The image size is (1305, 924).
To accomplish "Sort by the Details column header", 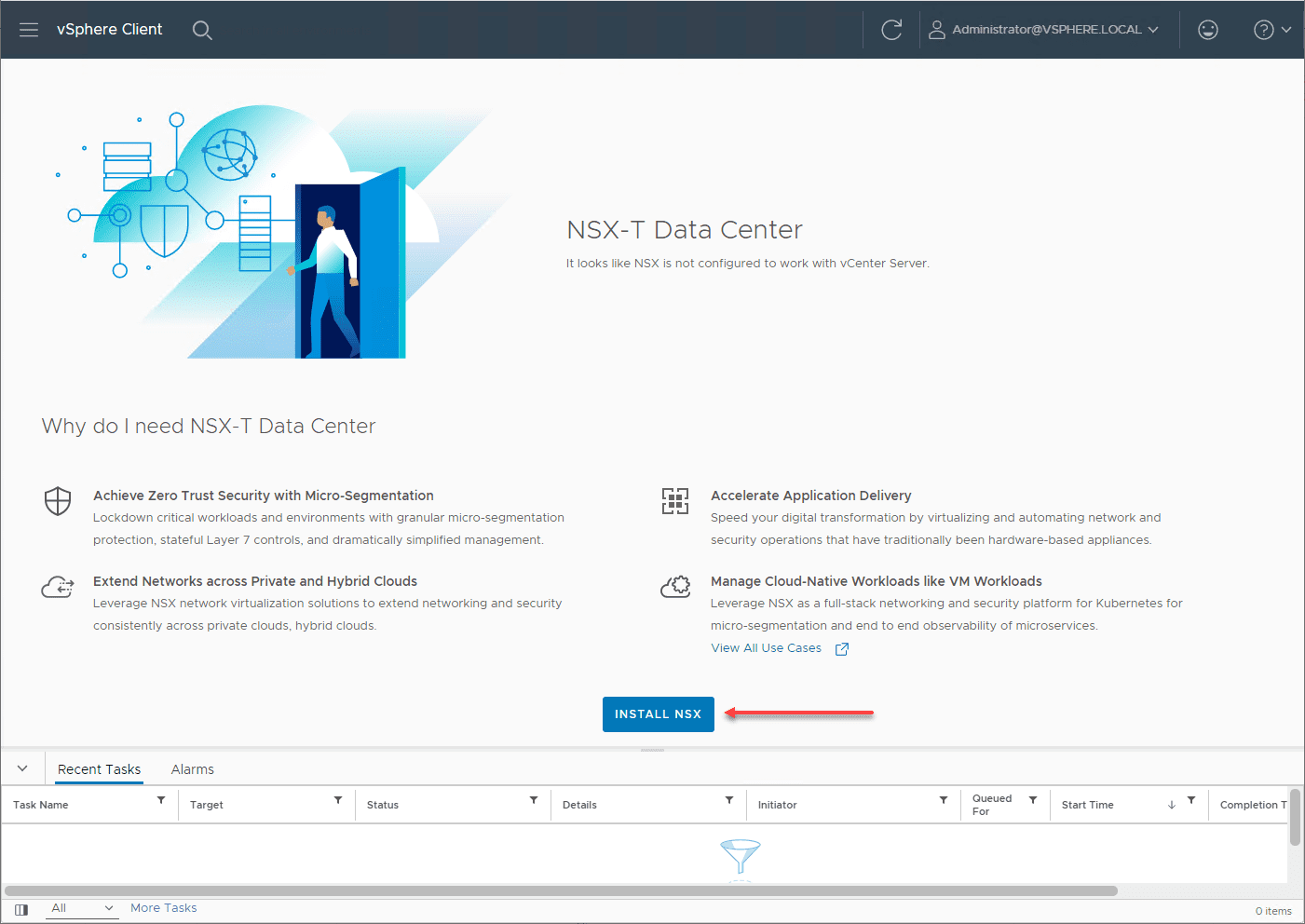I will click(579, 805).
